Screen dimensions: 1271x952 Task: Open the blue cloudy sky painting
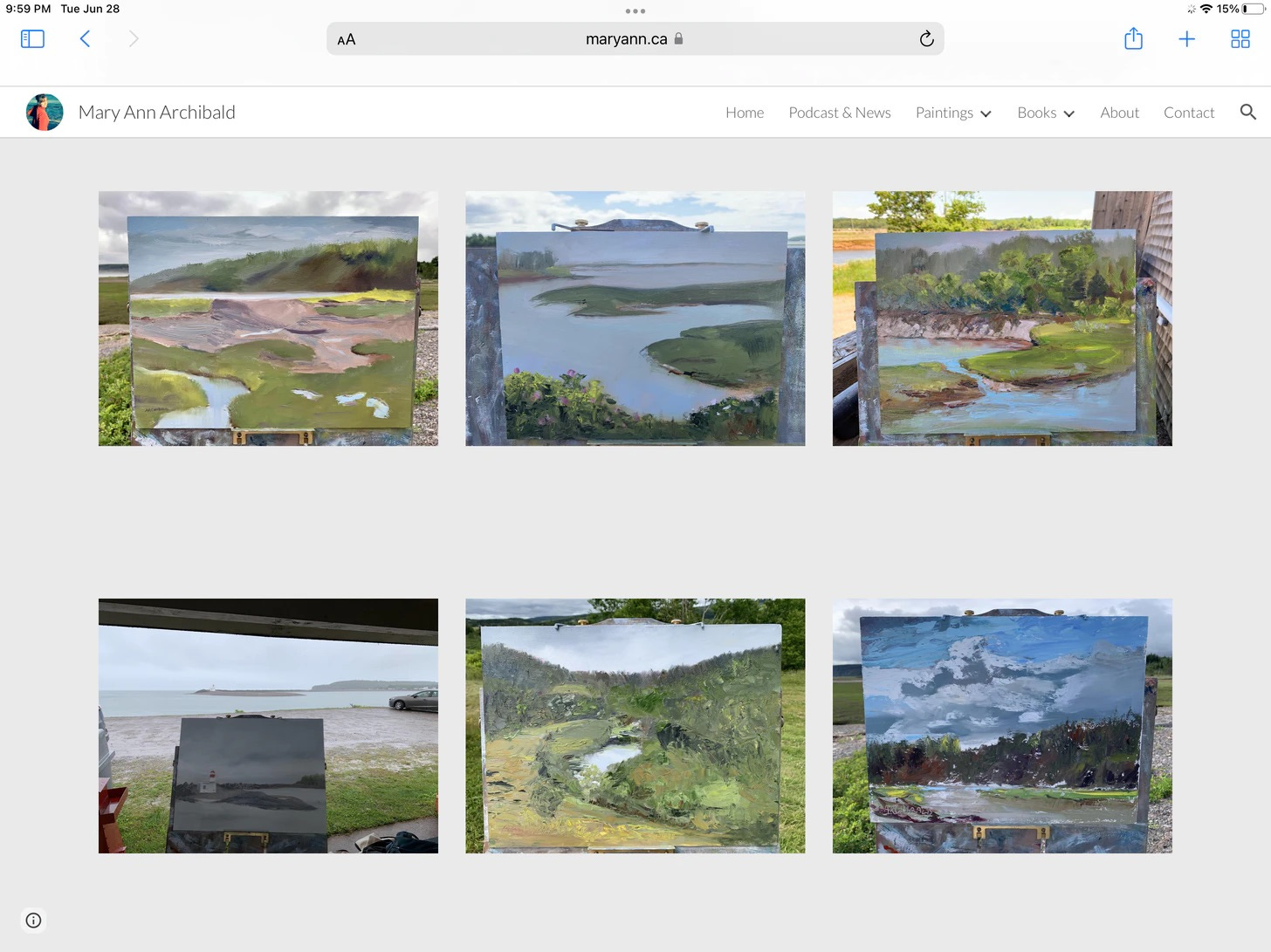(1002, 726)
